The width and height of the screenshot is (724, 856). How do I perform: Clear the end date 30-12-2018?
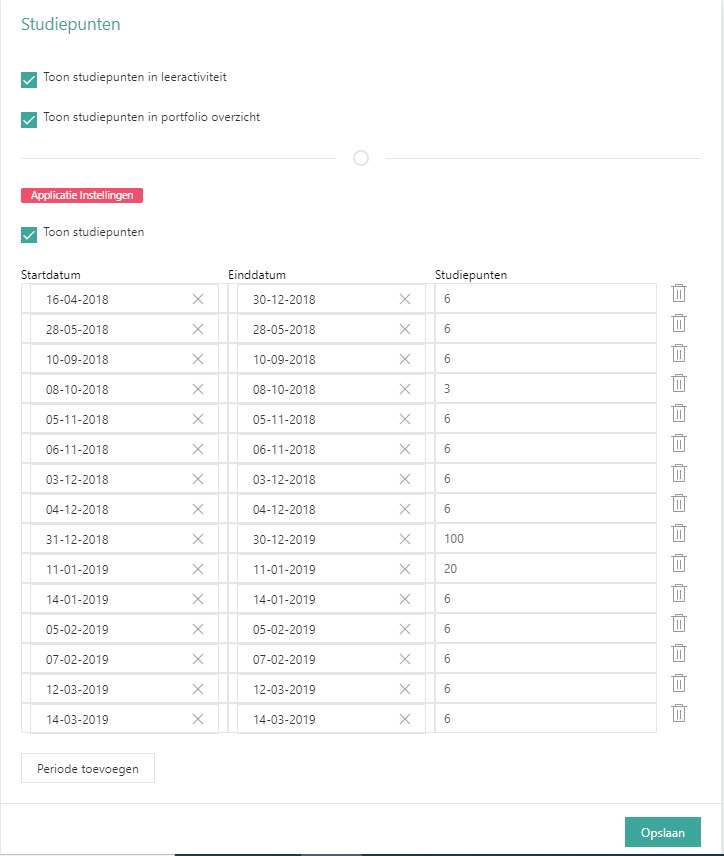tap(405, 299)
